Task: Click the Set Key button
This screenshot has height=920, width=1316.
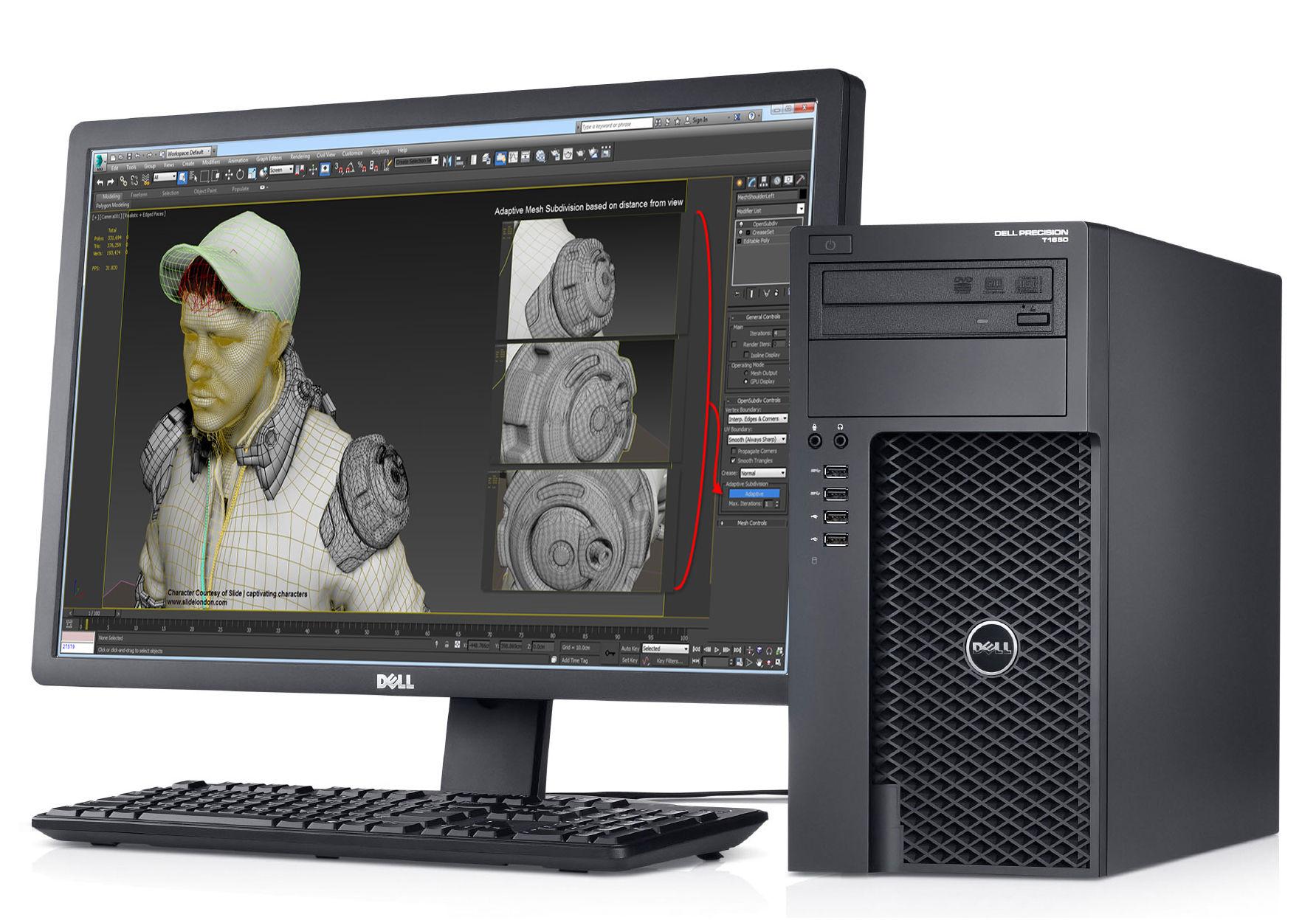Action: pos(630,660)
